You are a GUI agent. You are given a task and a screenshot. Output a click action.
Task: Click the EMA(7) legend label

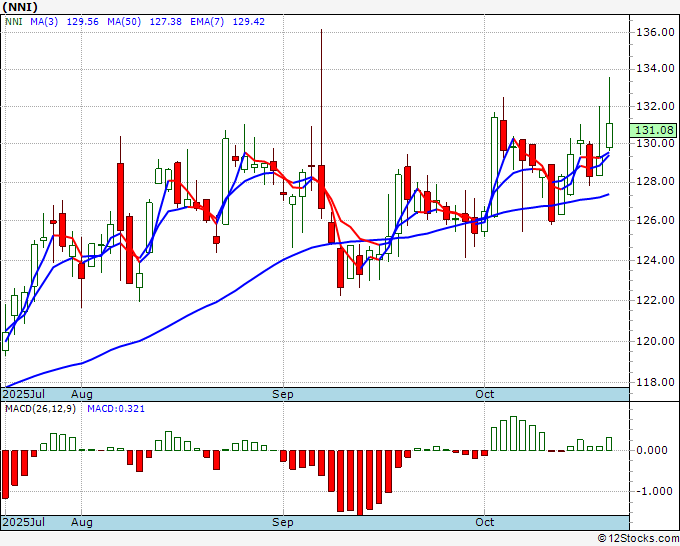click(207, 22)
